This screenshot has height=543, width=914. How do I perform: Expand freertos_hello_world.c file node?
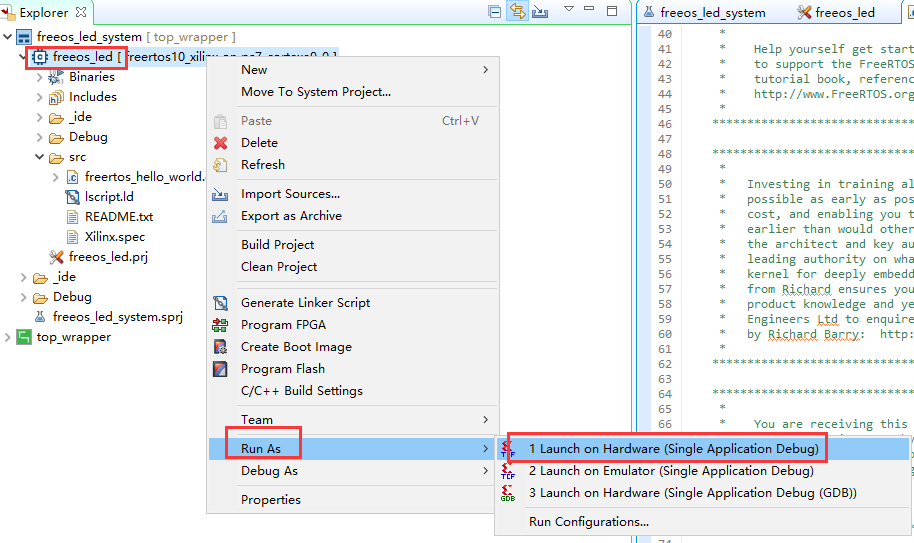click(x=55, y=177)
